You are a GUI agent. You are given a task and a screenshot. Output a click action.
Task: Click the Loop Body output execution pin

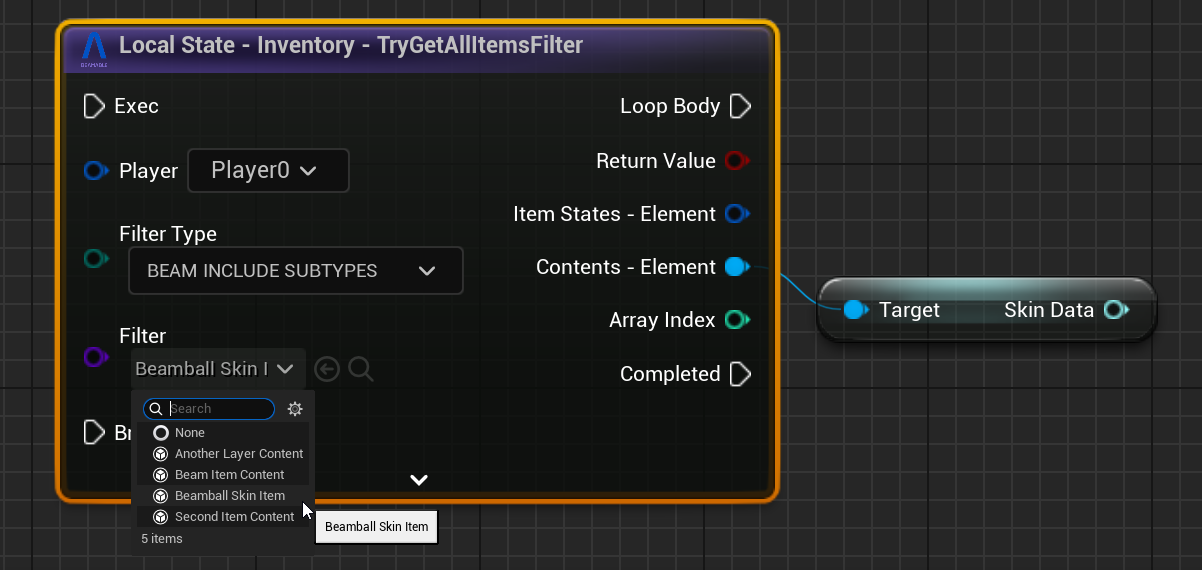(x=740, y=106)
